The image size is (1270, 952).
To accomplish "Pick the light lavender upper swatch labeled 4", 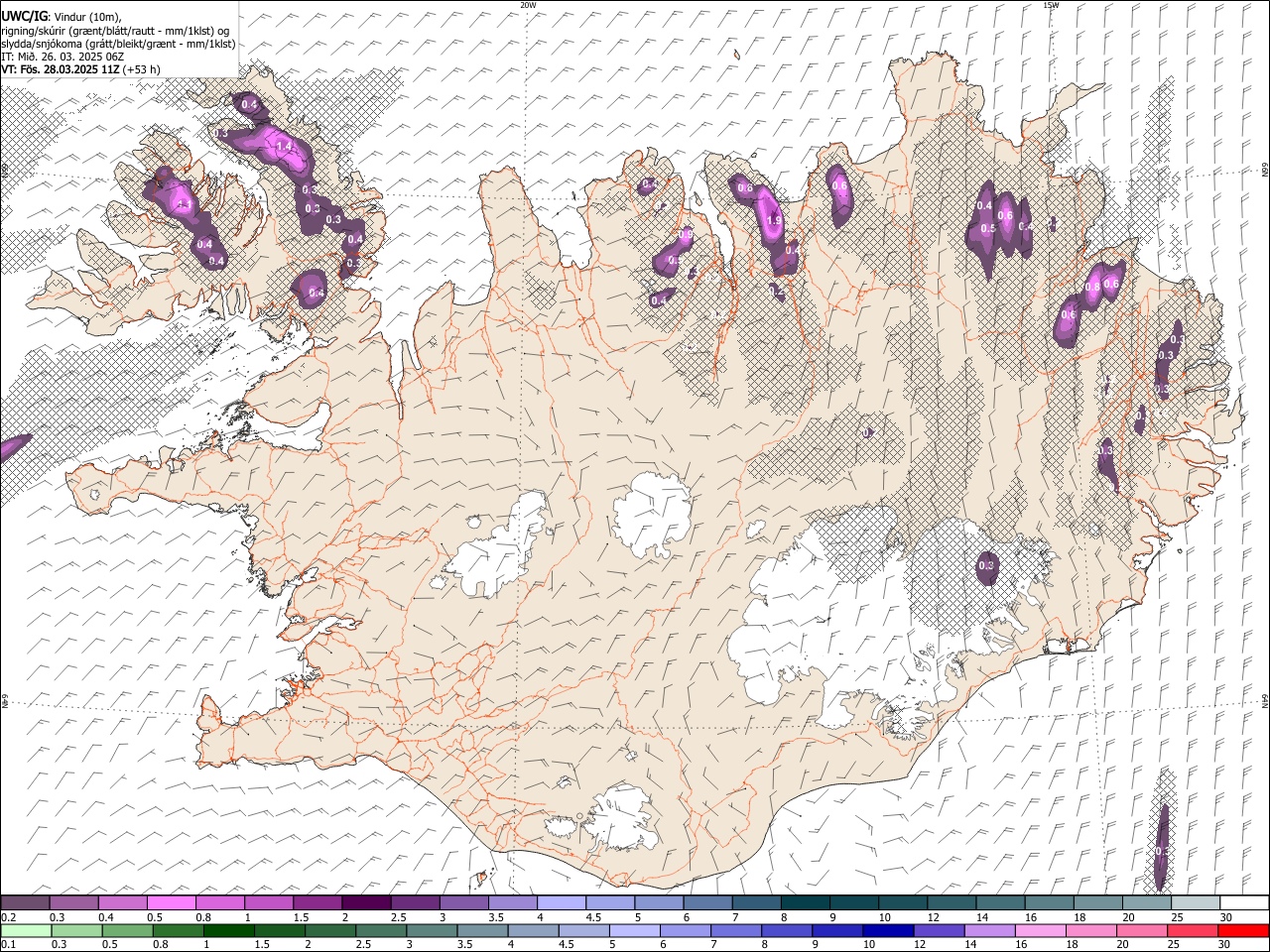I will [x=561, y=902].
